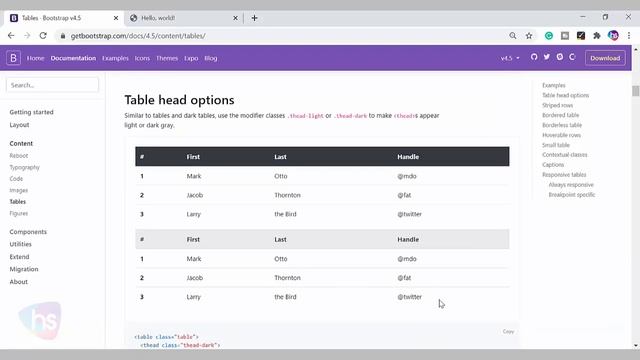Open the Open Collective icon link
This screenshot has height=360, width=640.
[x=572, y=57]
